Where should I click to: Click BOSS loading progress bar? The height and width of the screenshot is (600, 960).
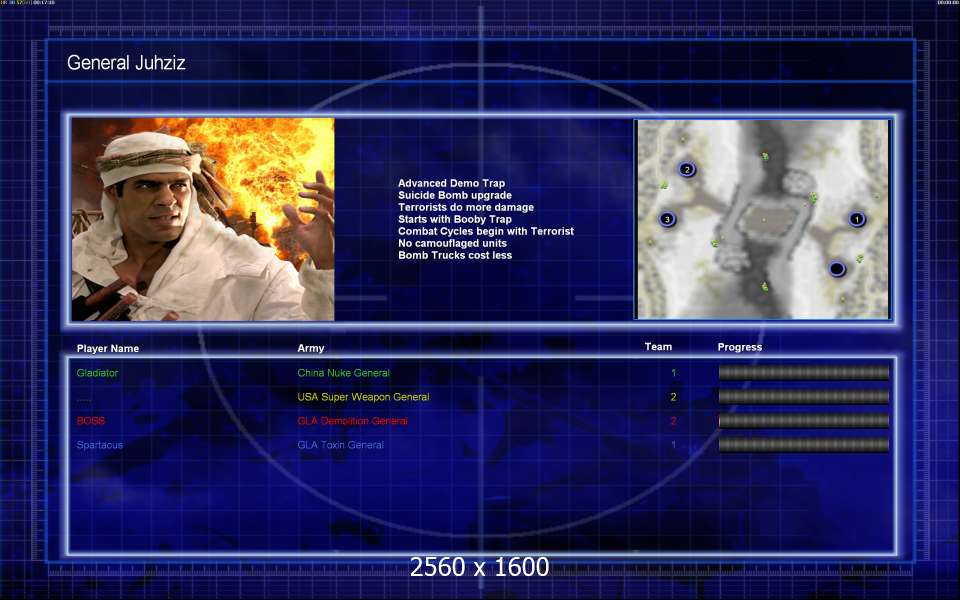[x=803, y=421]
